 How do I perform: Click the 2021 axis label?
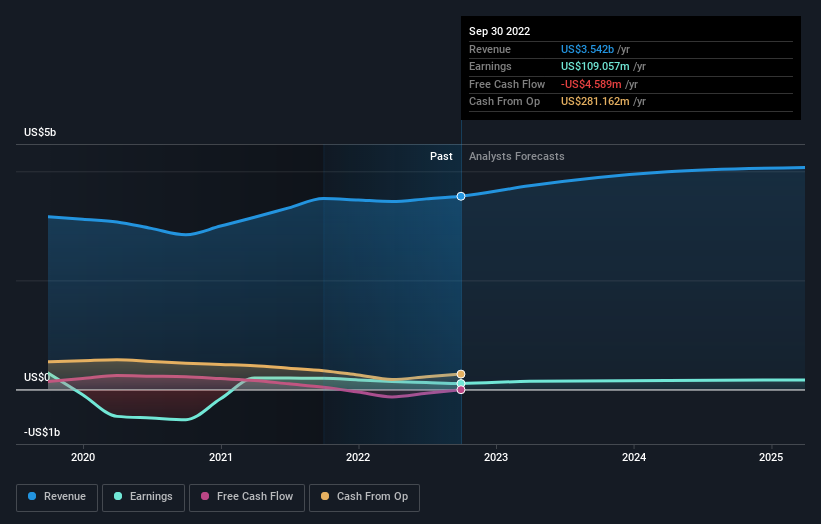click(x=220, y=458)
